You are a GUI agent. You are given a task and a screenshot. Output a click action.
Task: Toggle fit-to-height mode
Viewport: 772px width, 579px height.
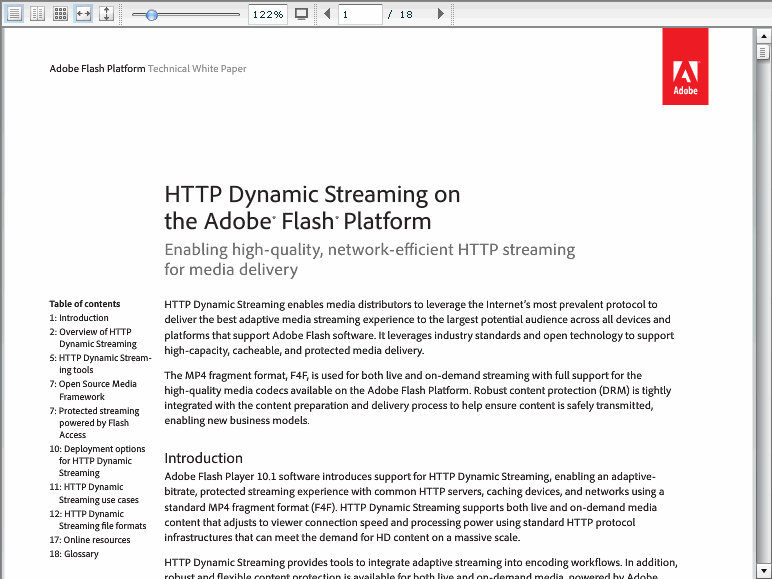pos(106,14)
